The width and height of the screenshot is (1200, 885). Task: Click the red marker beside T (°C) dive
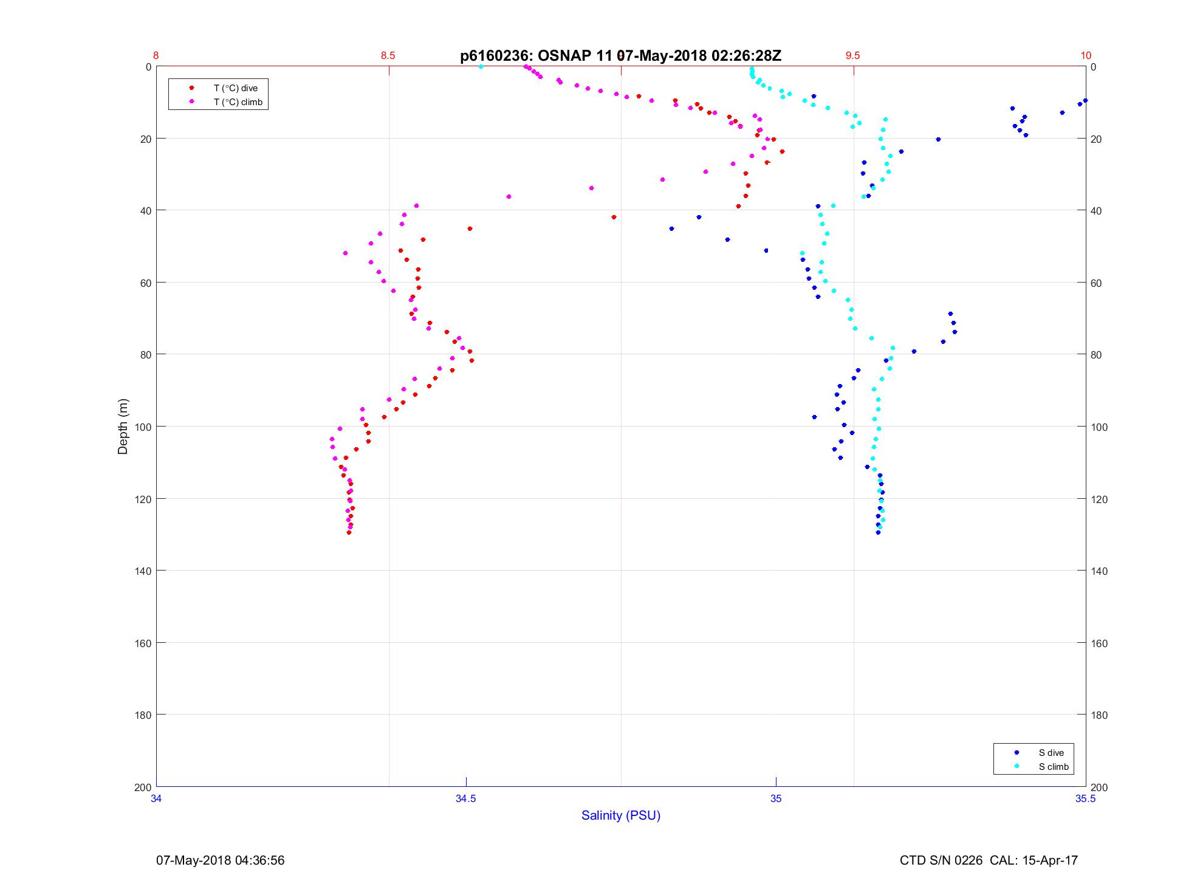tap(191, 89)
